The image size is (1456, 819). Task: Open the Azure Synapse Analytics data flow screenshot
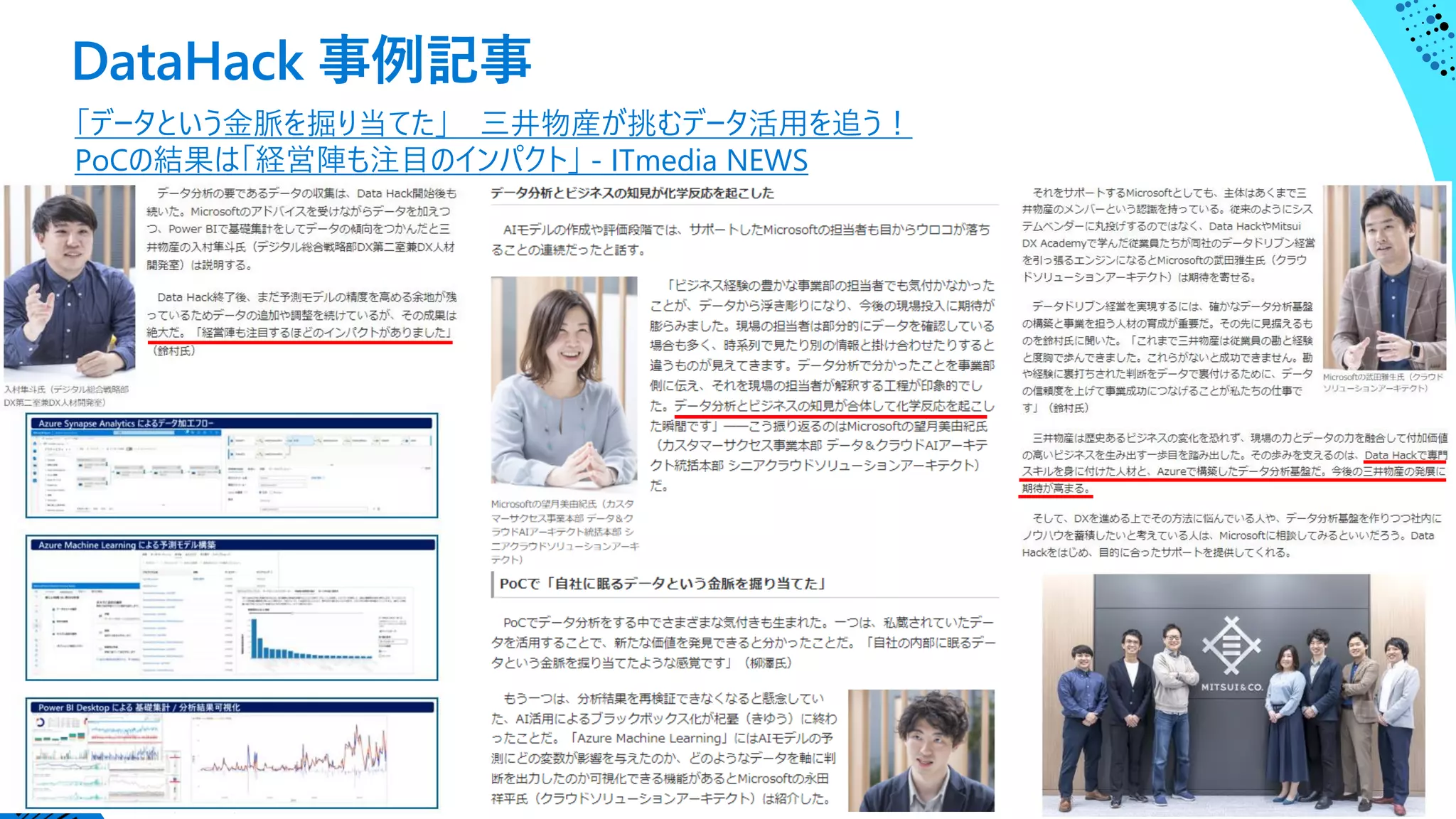coord(232,466)
